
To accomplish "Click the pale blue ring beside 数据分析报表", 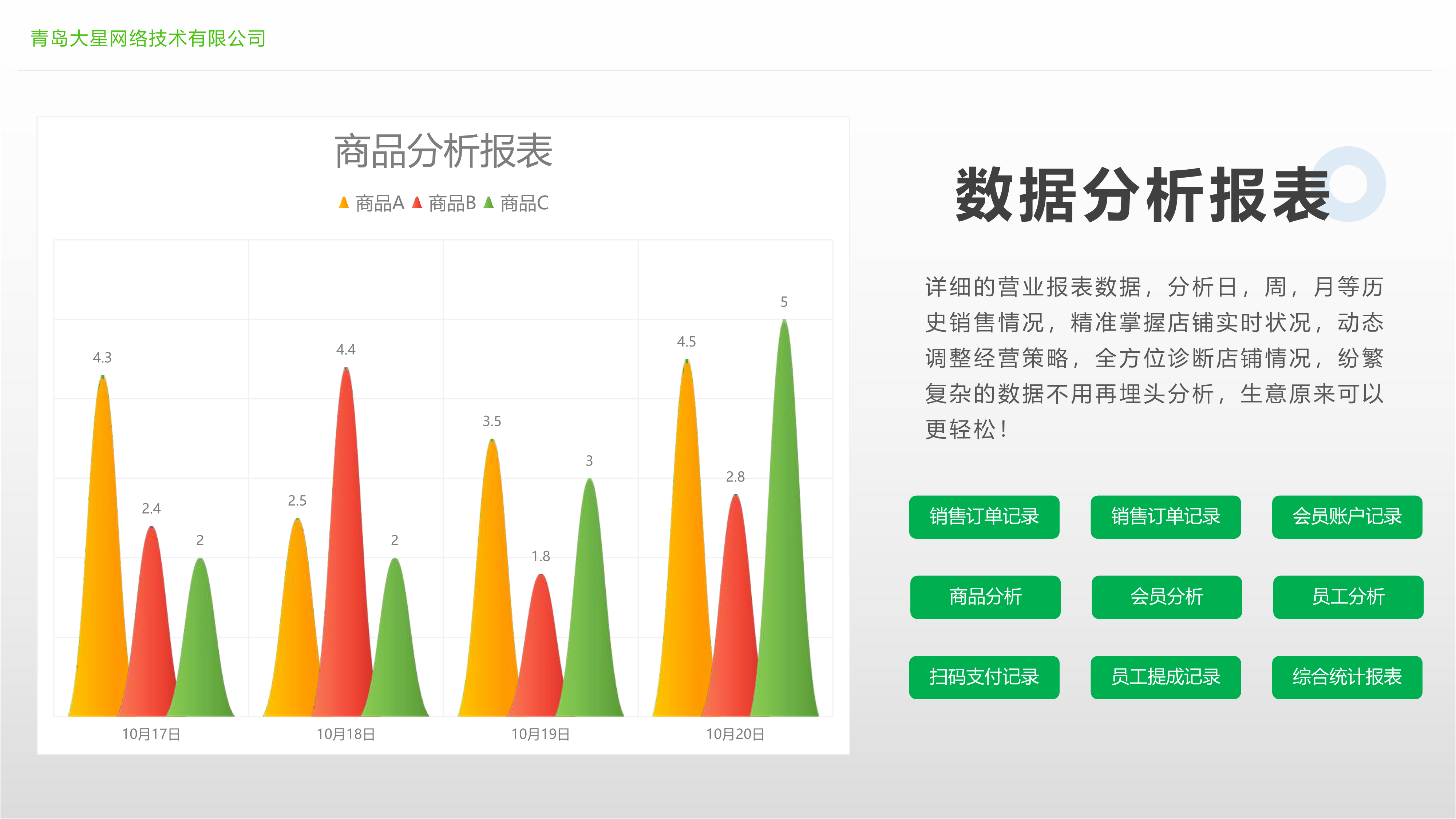I will click(x=1348, y=184).
